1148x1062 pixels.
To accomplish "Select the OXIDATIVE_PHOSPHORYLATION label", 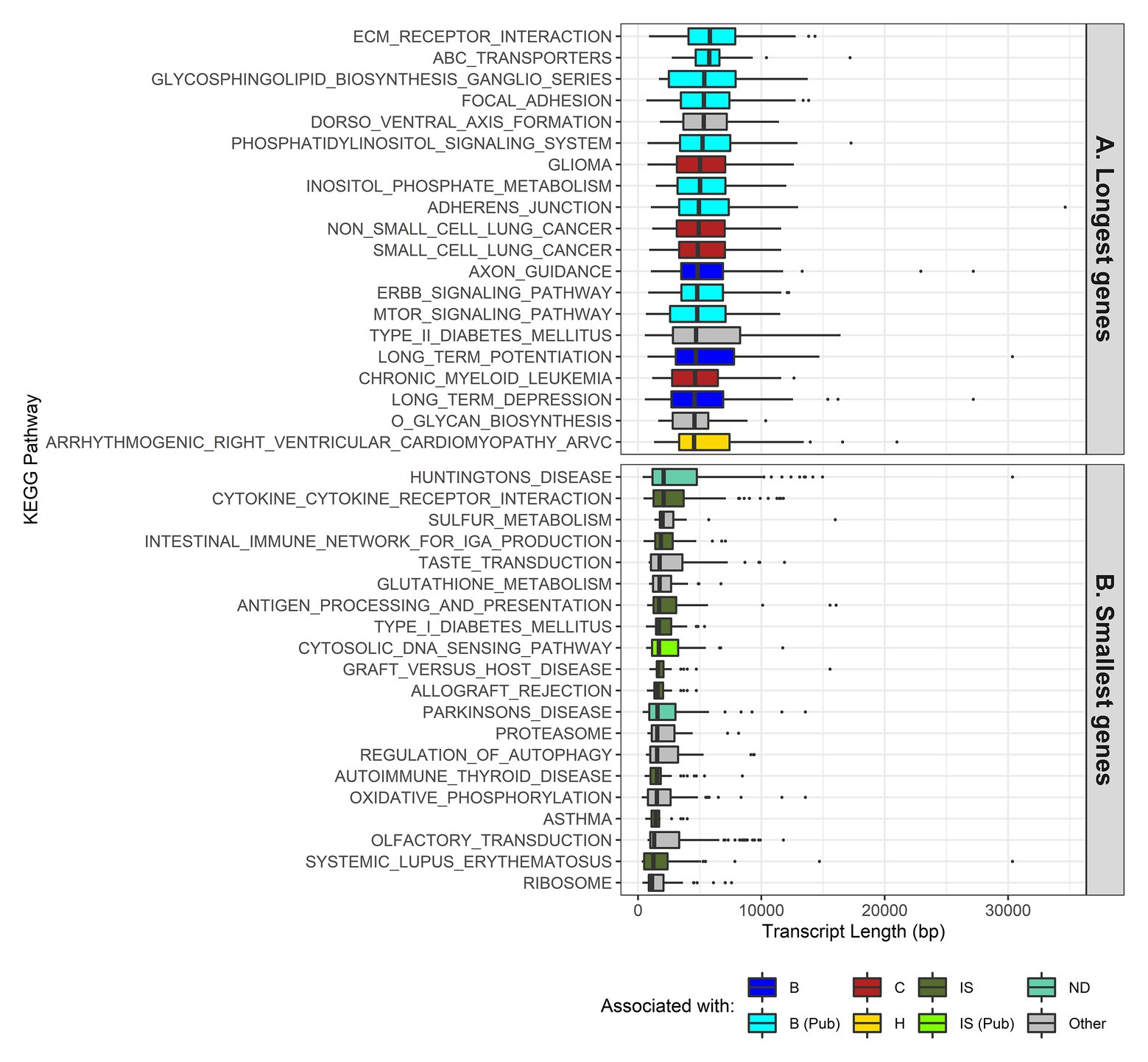I will point(481,798).
